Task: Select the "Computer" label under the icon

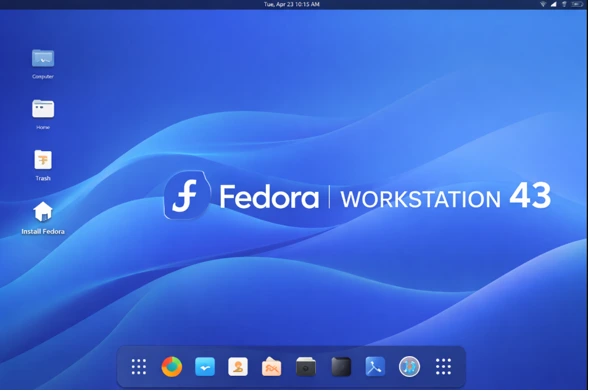Action: (43, 76)
